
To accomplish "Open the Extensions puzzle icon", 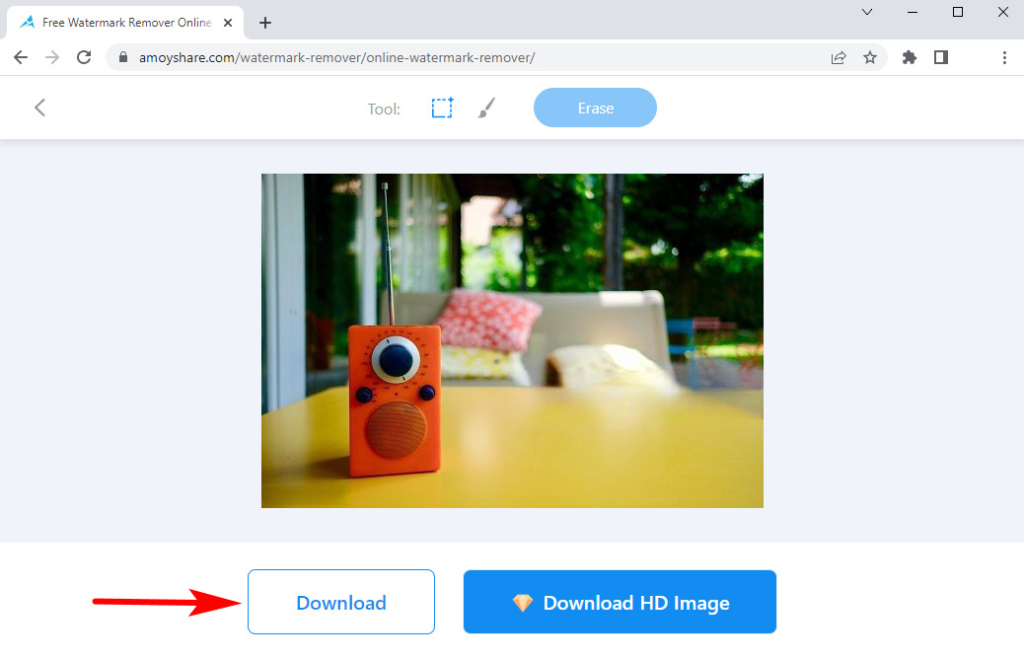I will coord(909,58).
